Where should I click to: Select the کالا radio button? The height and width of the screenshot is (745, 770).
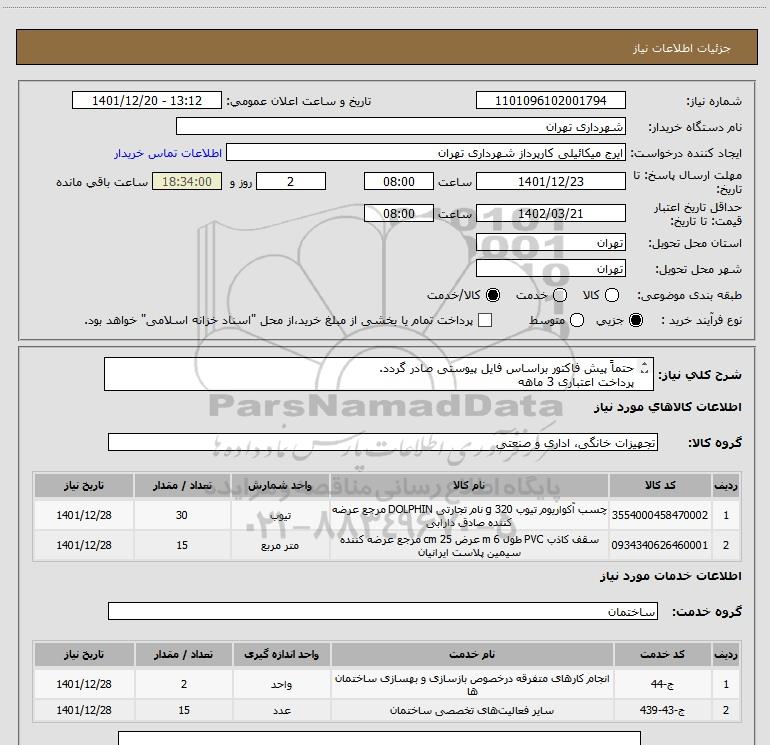pos(611,295)
